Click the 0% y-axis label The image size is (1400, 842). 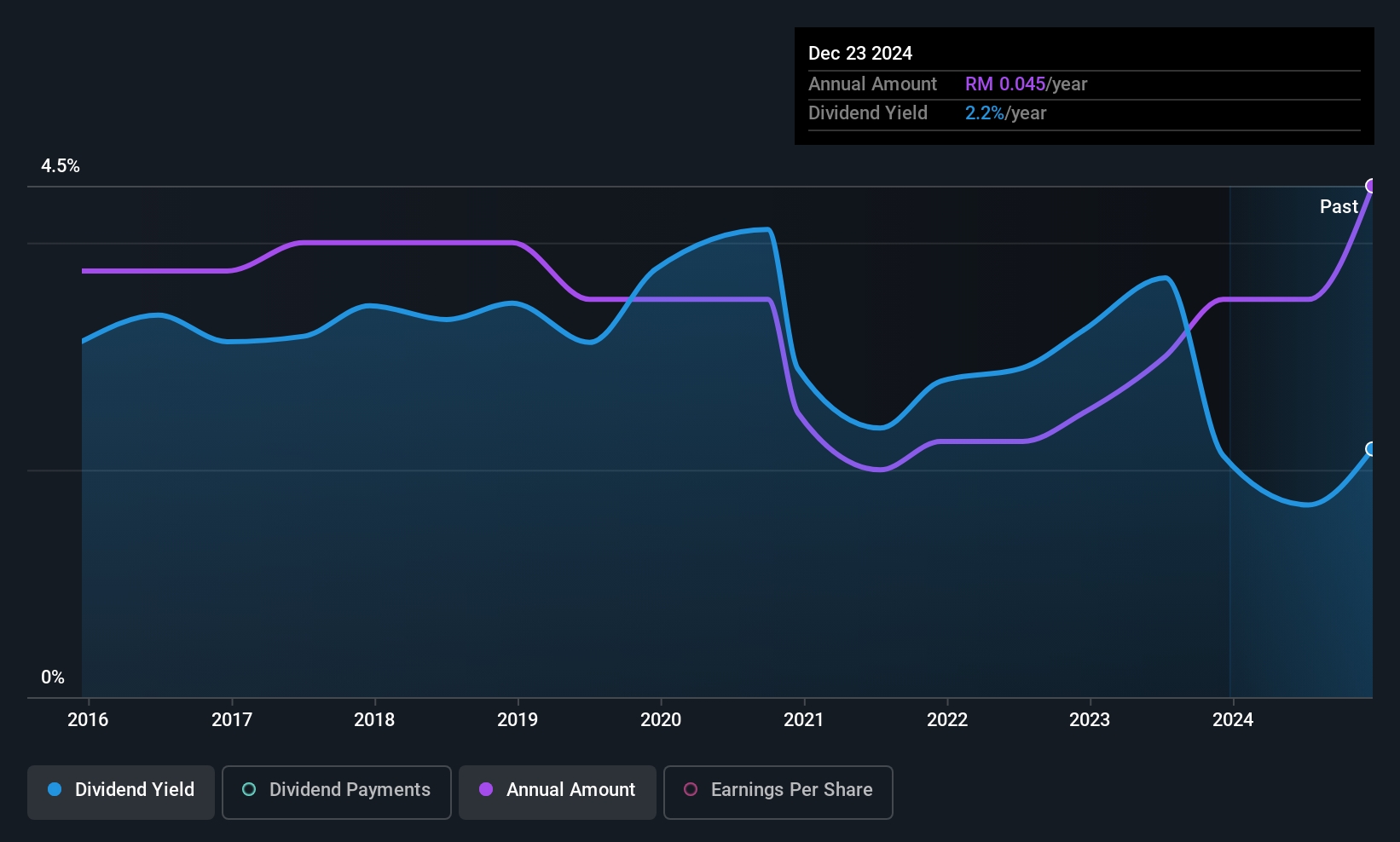53,678
